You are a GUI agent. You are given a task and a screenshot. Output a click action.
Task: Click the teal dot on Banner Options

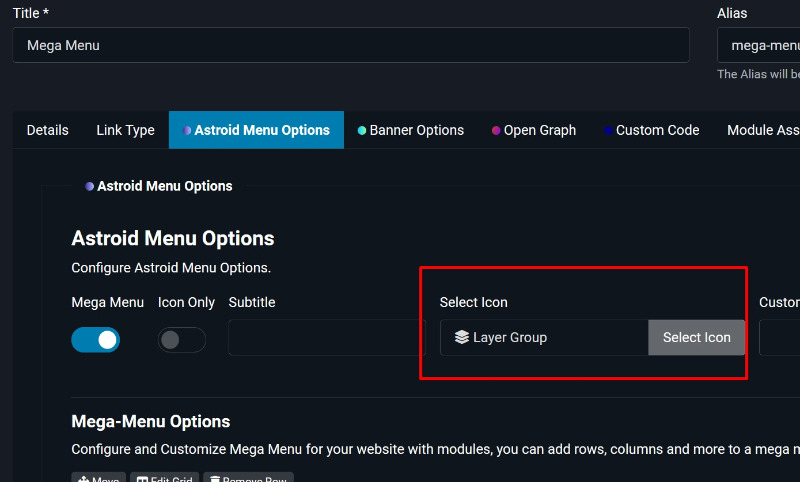tap(362, 130)
